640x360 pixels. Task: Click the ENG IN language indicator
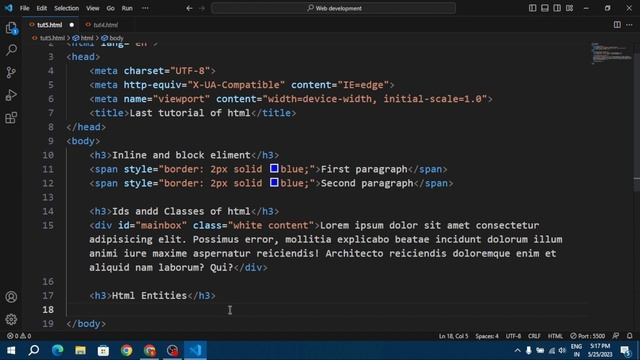pos(576,351)
